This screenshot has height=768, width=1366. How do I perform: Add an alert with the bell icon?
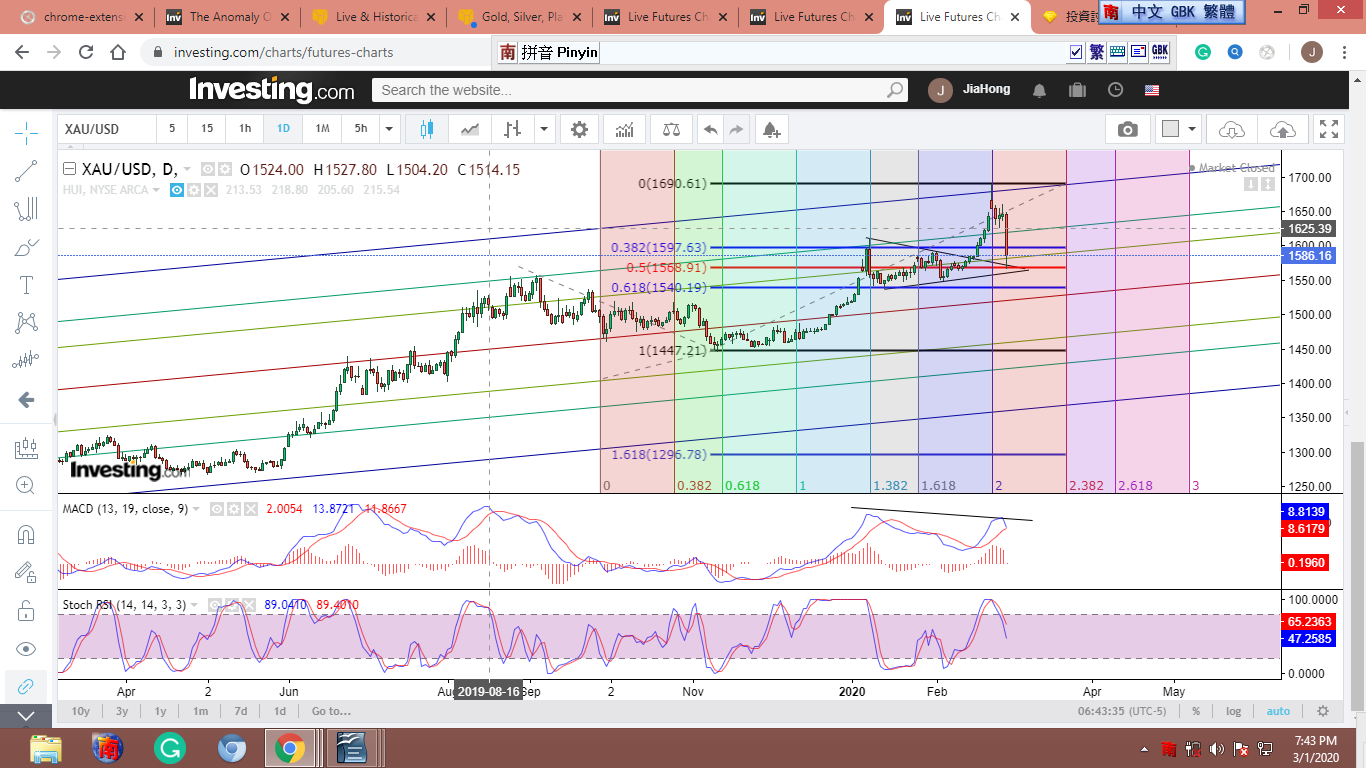(x=770, y=129)
